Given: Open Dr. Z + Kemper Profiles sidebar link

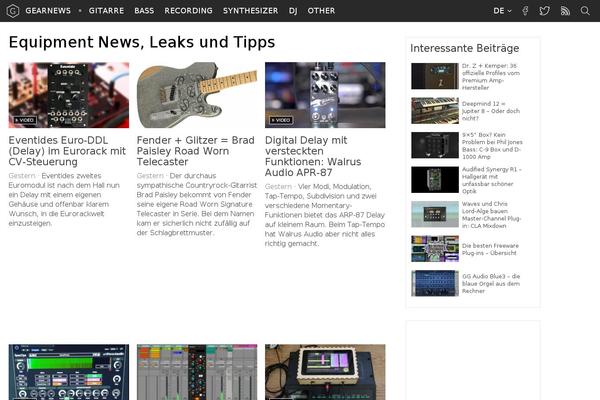Looking at the screenshot, I should (x=491, y=77).
